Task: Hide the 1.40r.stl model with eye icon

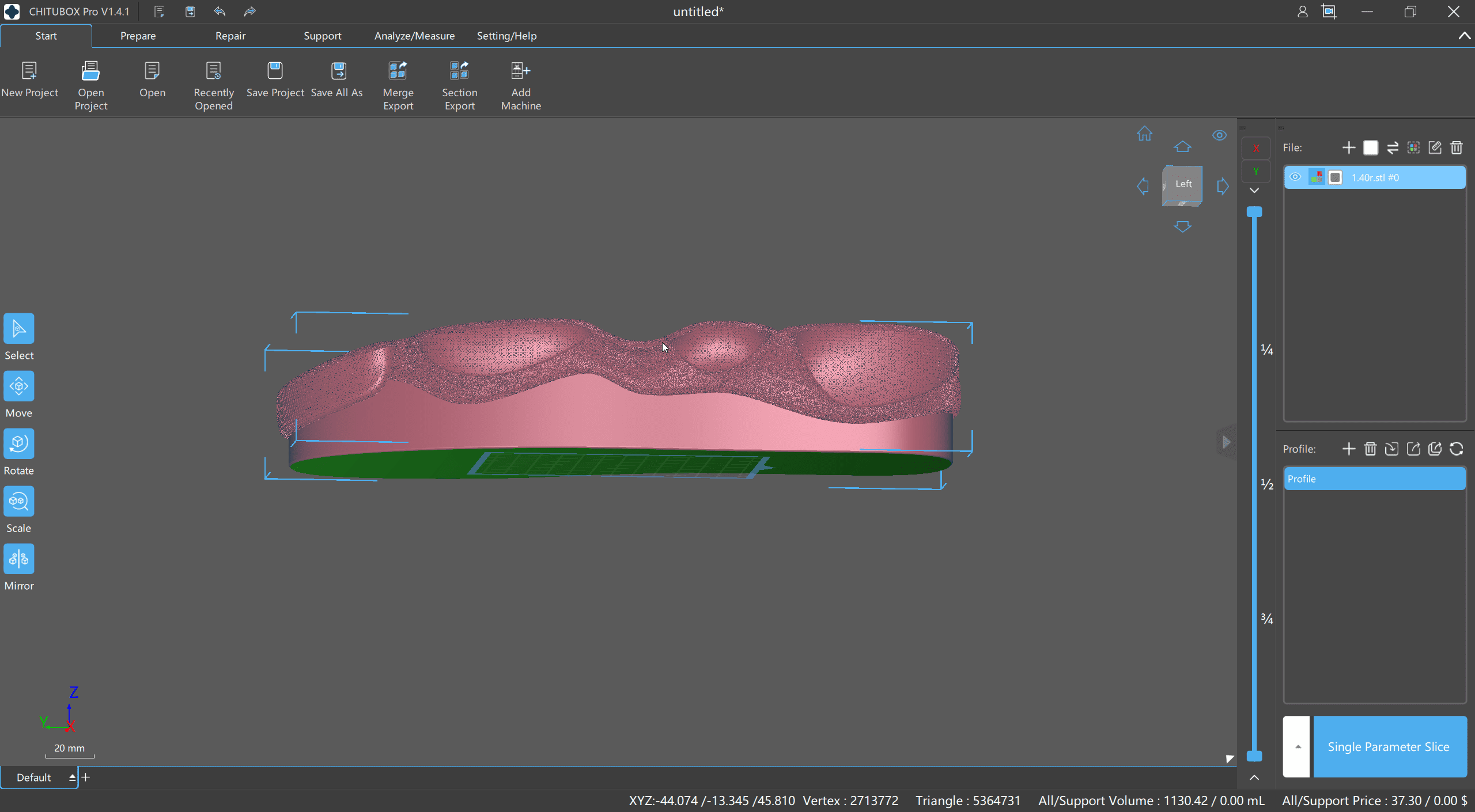Action: (x=1295, y=177)
